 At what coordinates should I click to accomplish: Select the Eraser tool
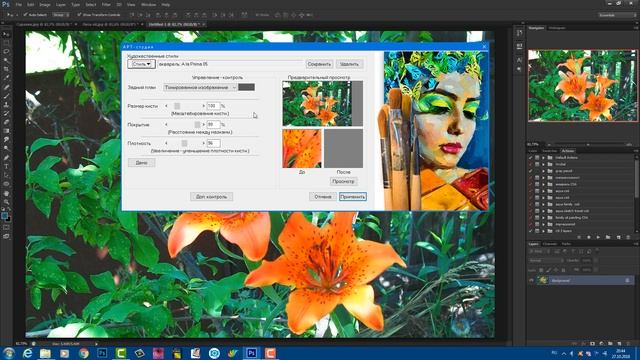[6, 122]
